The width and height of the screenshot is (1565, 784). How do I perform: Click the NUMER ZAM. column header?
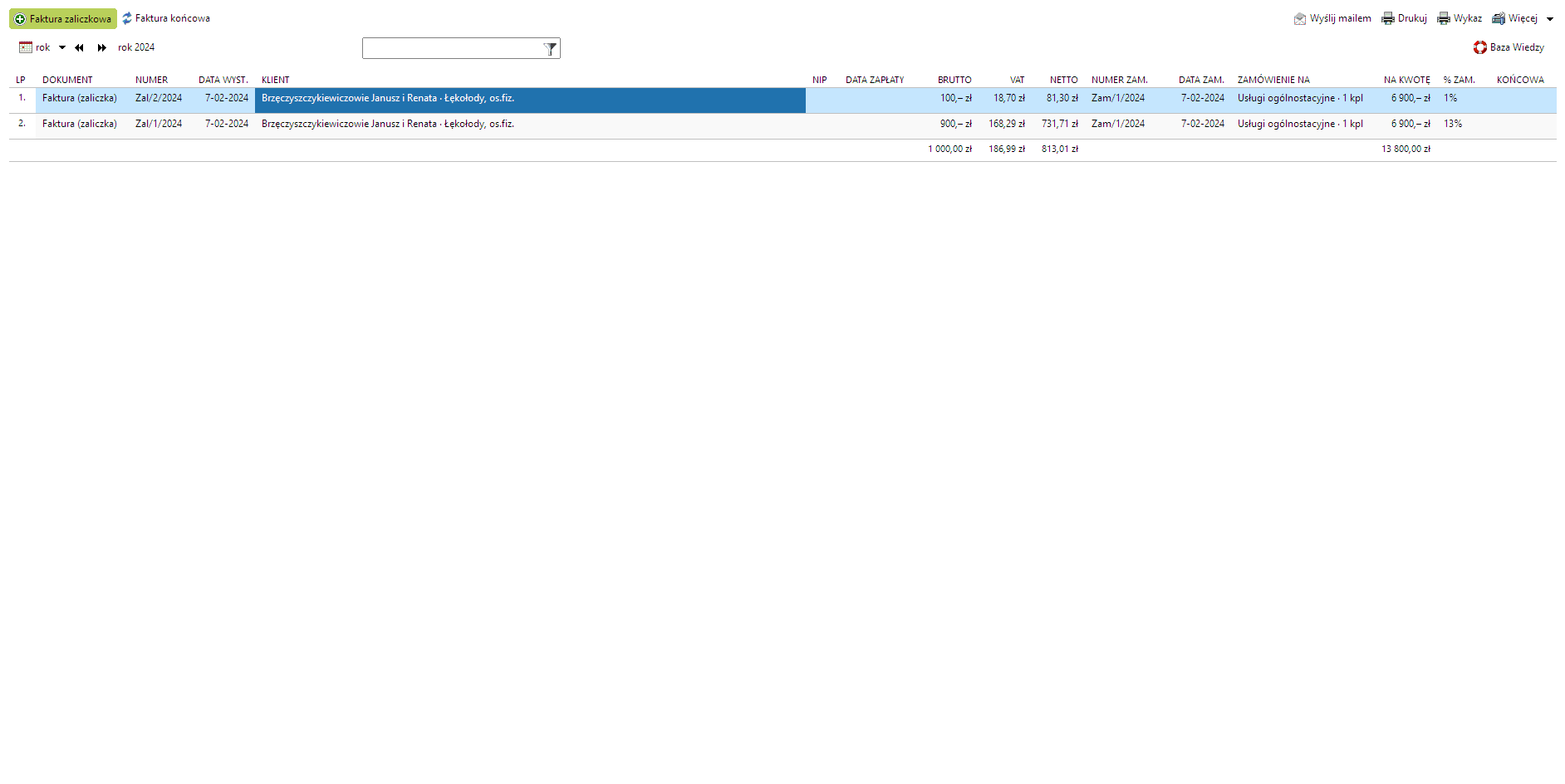tap(1119, 81)
